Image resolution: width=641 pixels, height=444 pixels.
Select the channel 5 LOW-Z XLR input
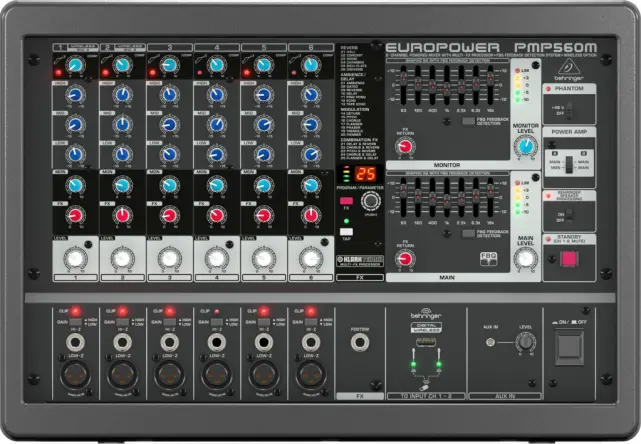(264, 374)
